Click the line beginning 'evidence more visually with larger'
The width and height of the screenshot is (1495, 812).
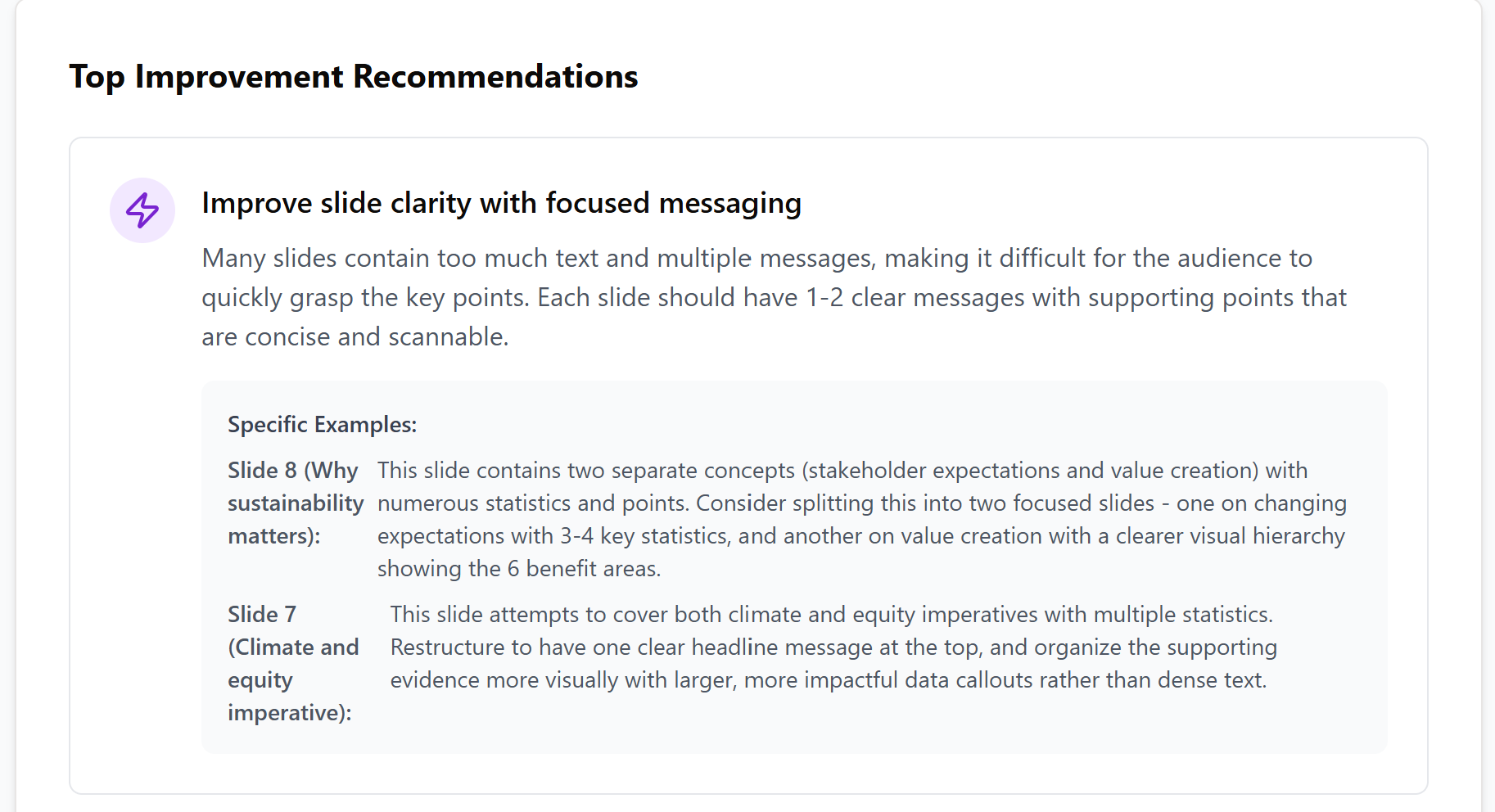(829, 679)
